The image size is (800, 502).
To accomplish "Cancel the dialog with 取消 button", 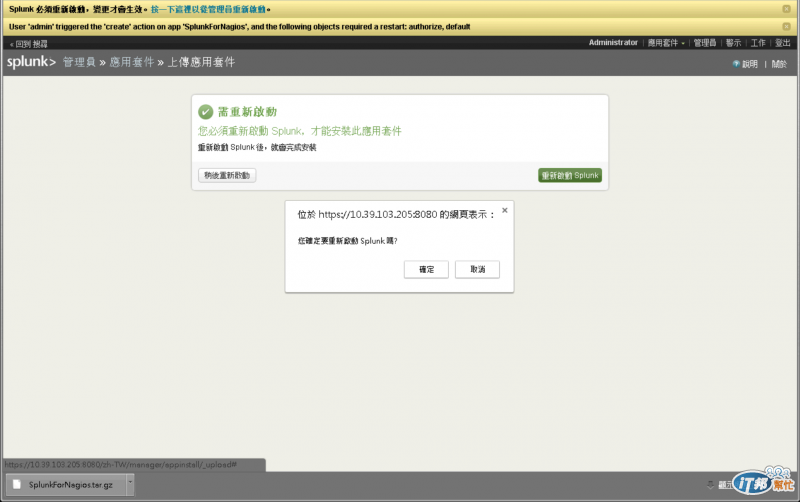I will point(478,269).
